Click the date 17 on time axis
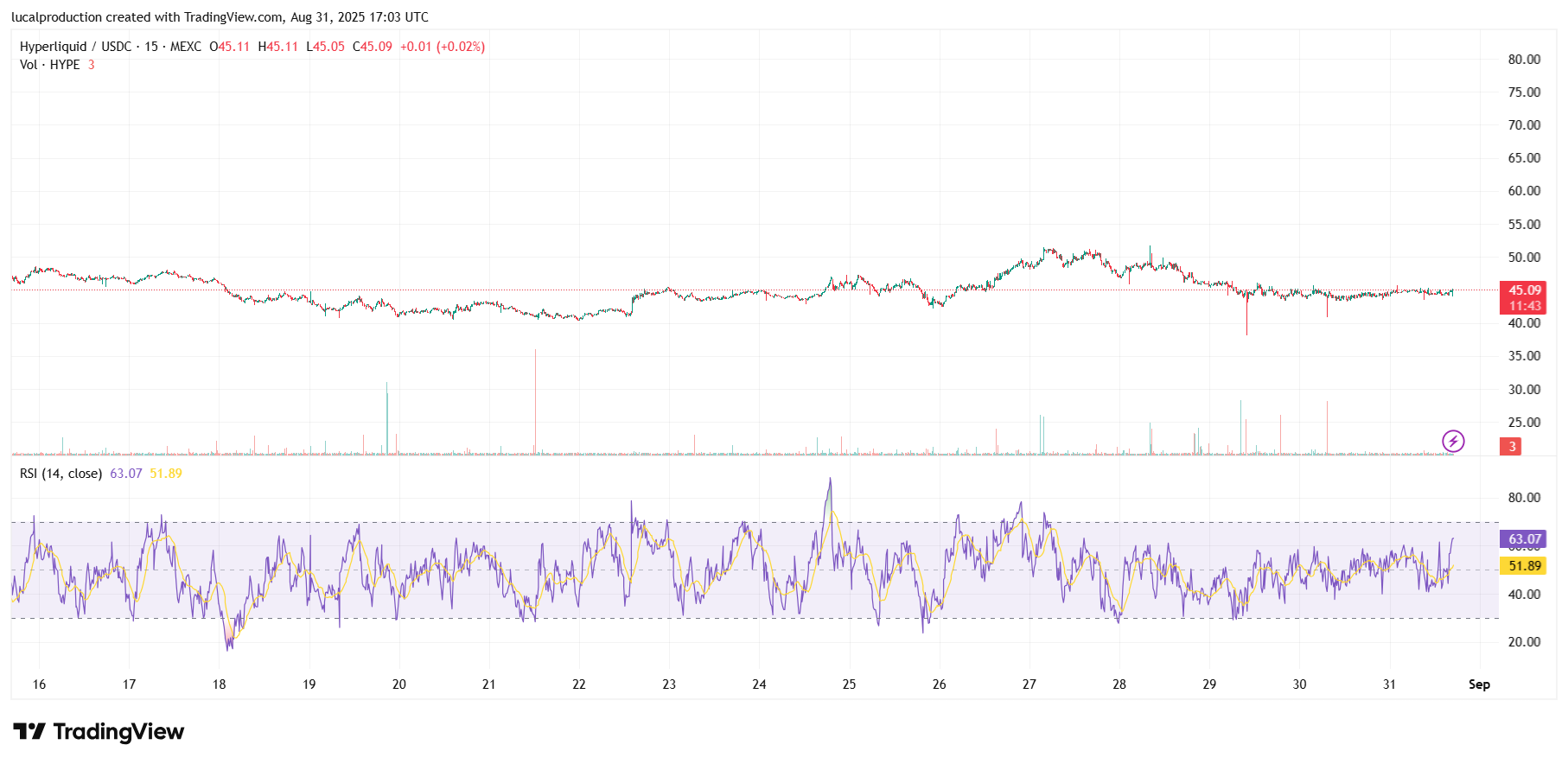Viewport: 1568px width, 764px height. 129,684
